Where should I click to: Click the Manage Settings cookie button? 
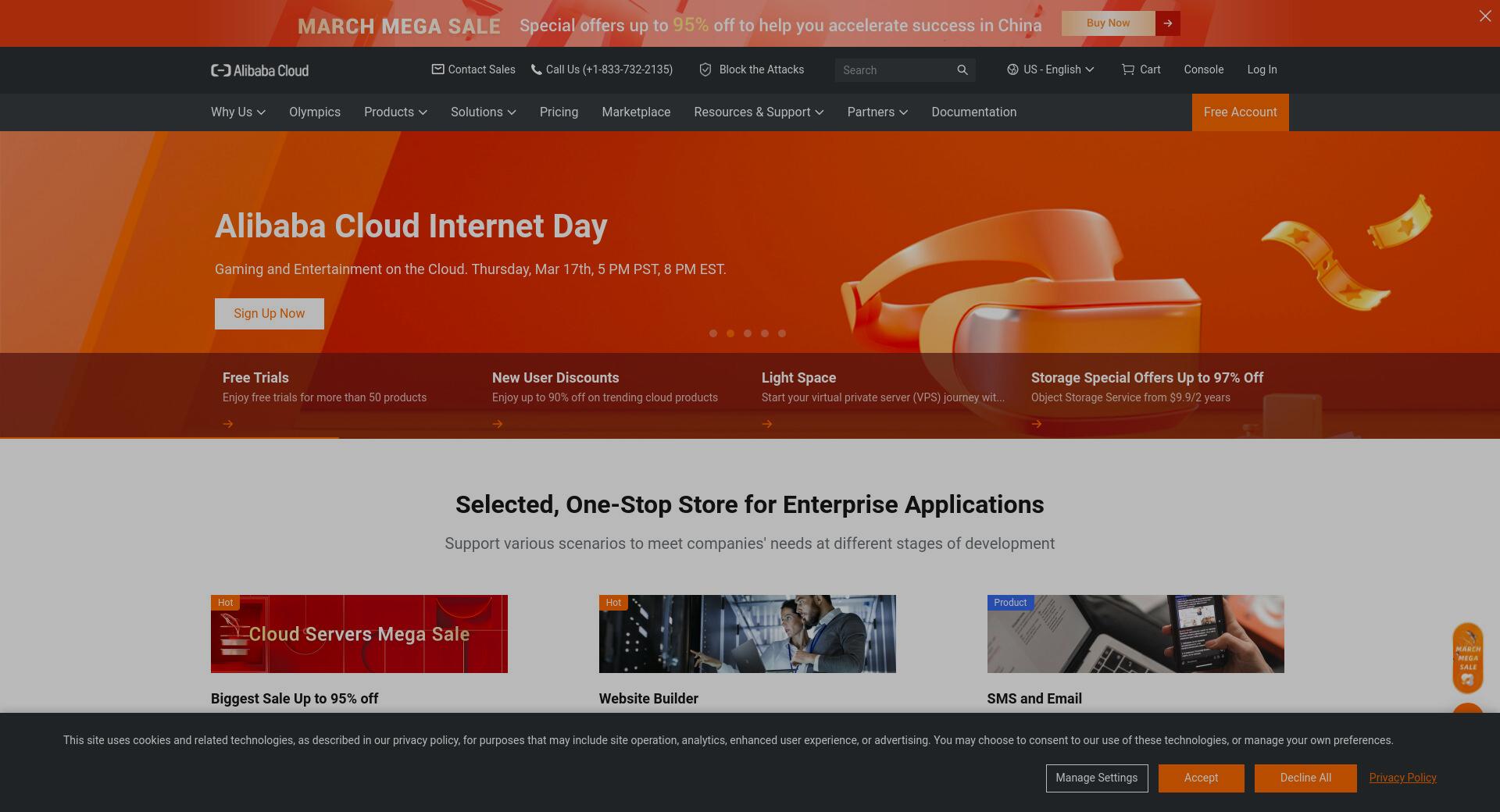[1097, 778]
